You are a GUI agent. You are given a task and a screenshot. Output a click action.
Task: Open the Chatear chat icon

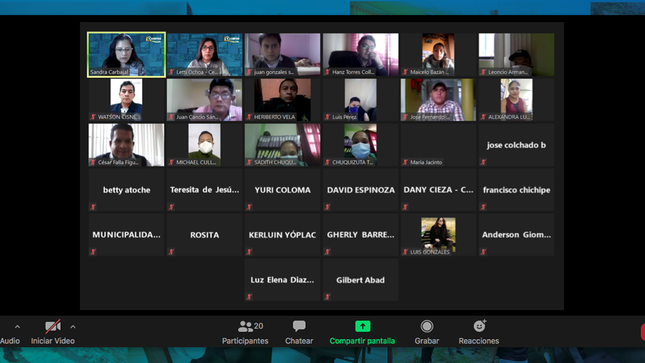[299, 326]
